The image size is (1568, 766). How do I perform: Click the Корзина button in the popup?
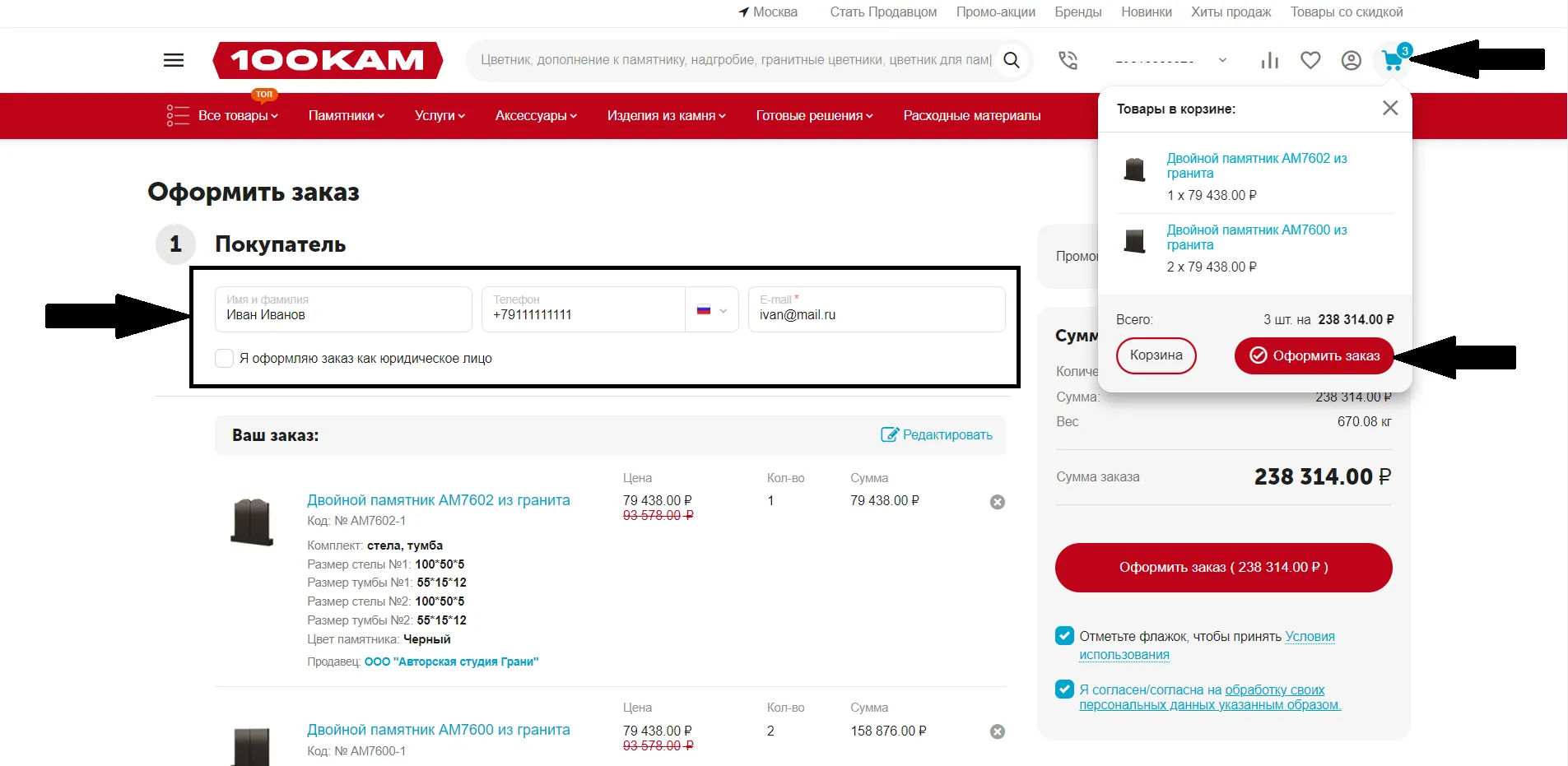pos(1156,355)
